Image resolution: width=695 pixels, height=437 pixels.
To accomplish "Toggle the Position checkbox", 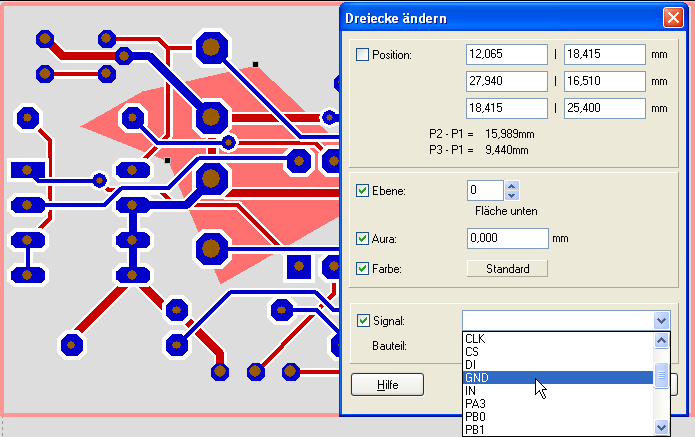I will pos(362,54).
